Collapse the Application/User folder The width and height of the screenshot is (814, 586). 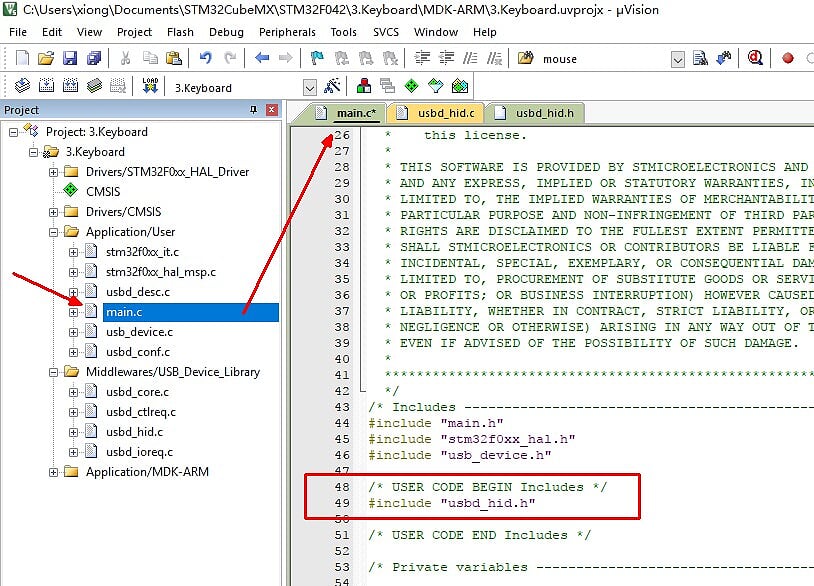point(54,232)
